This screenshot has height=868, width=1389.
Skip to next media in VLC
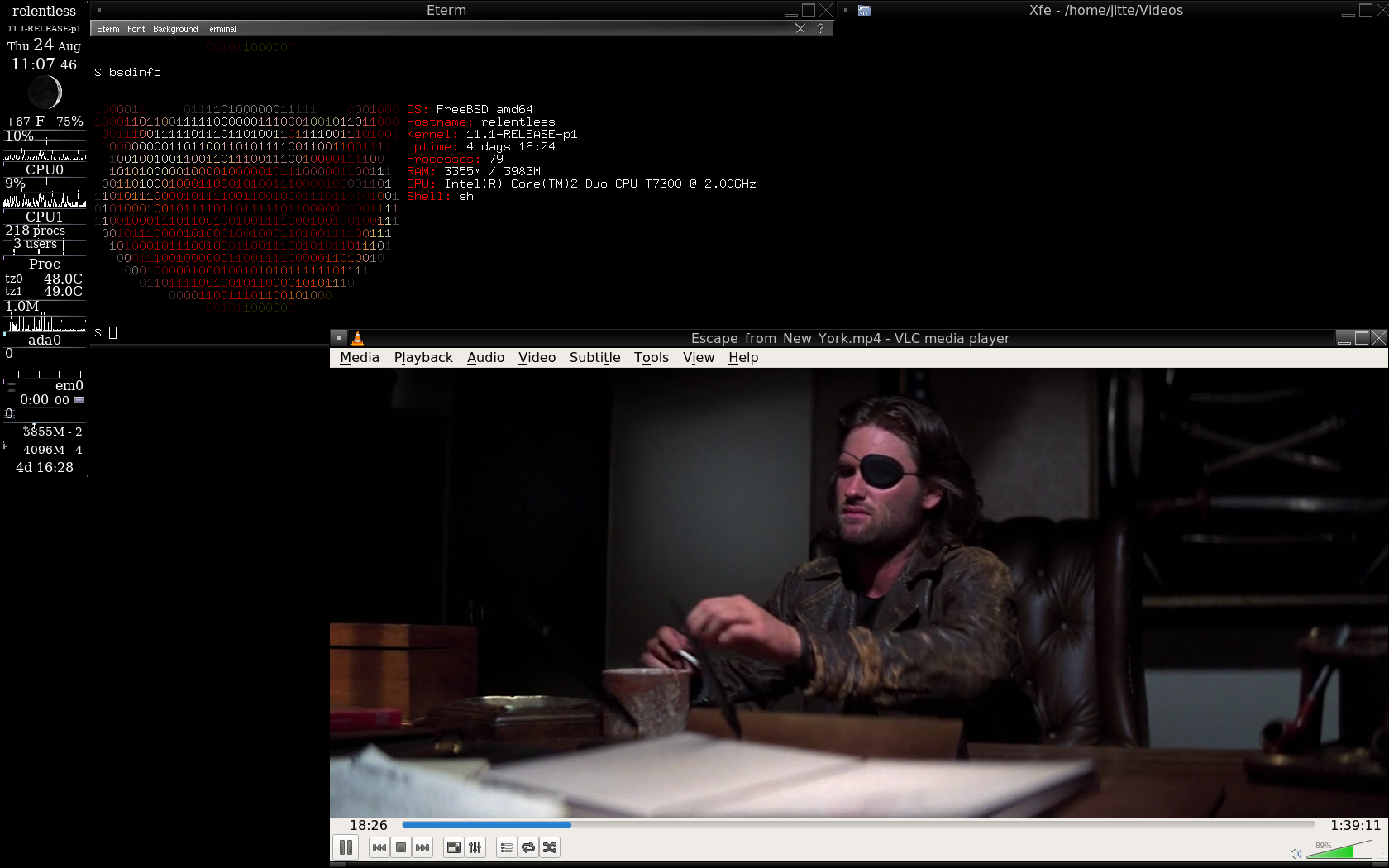(x=422, y=847)
